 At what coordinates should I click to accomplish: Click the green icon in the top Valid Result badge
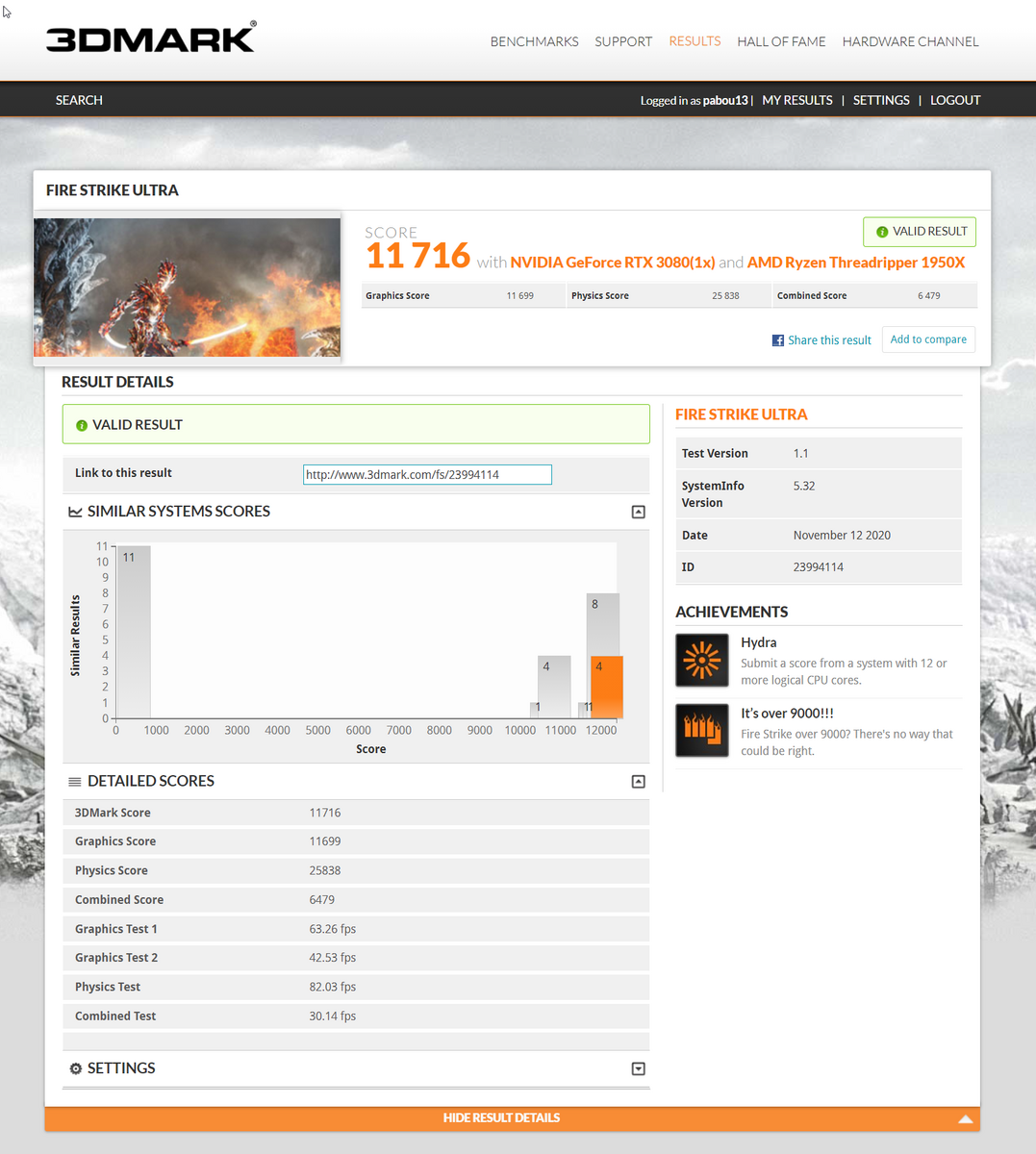tap(882, 232)
